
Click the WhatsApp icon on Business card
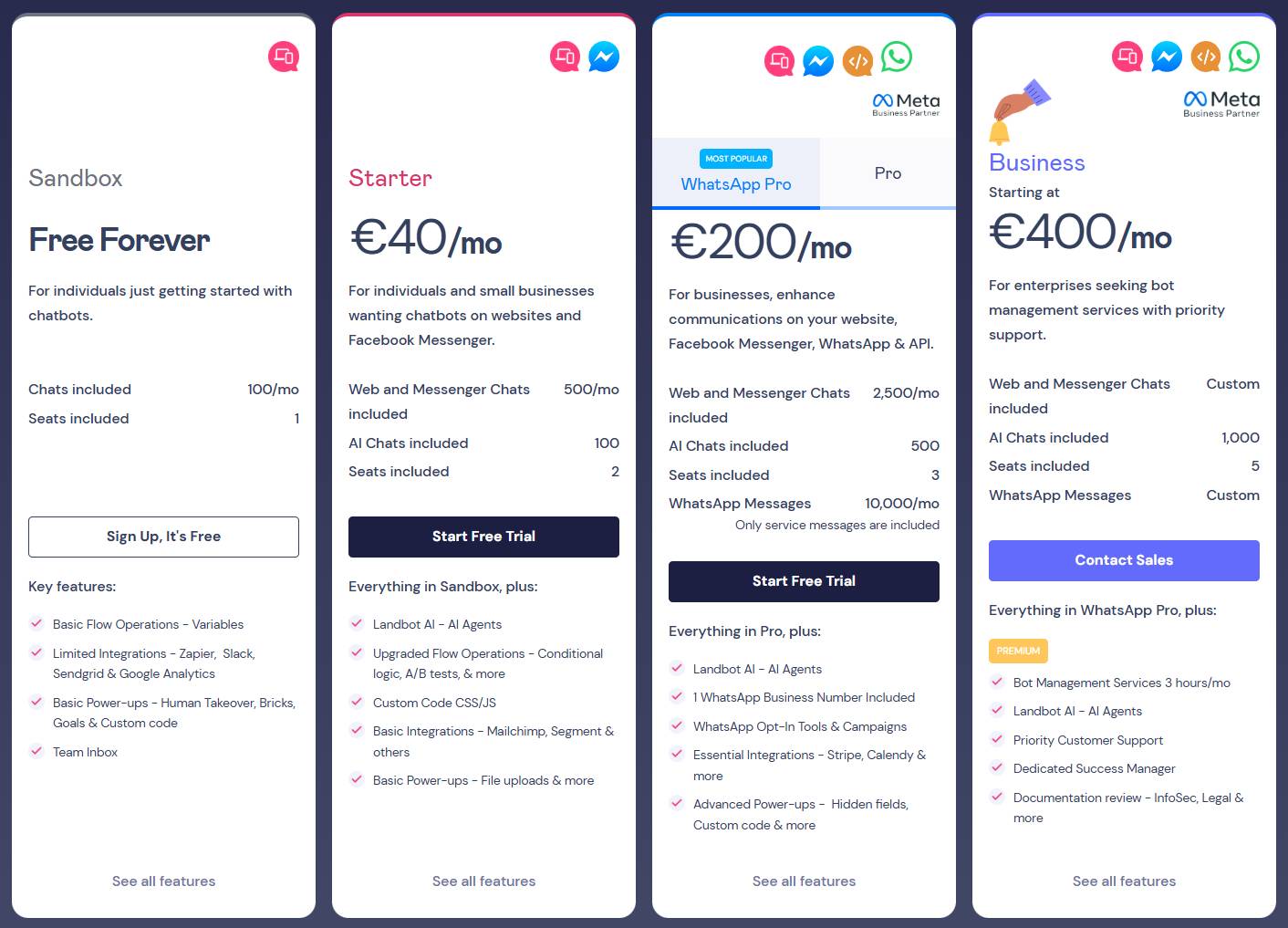click(1244, 57)
